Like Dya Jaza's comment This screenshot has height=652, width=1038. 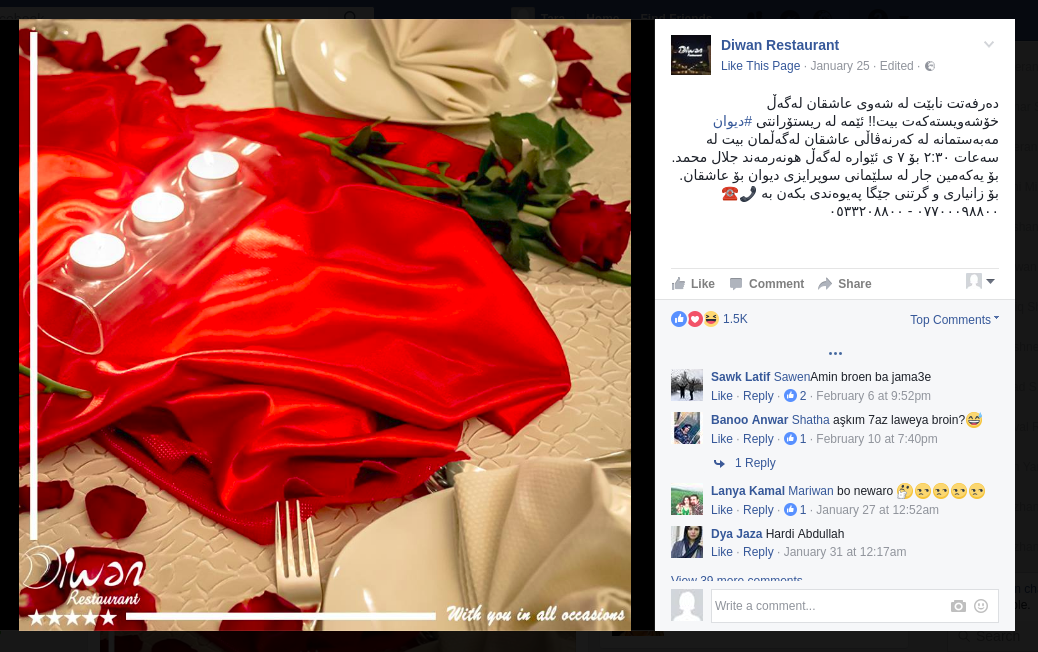pyautogui.click(x=722, y=551)
